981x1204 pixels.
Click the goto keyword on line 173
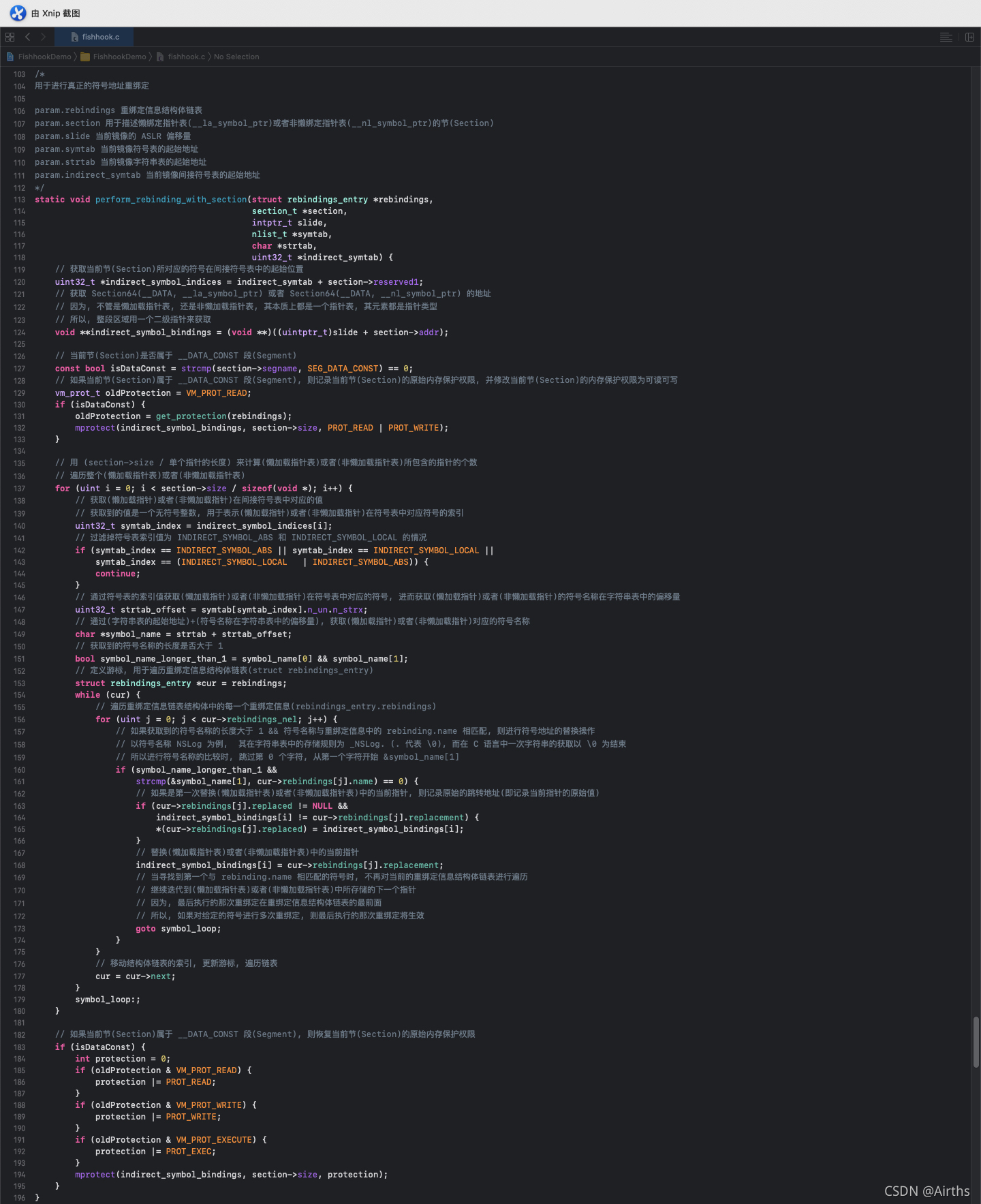[146, 929]
